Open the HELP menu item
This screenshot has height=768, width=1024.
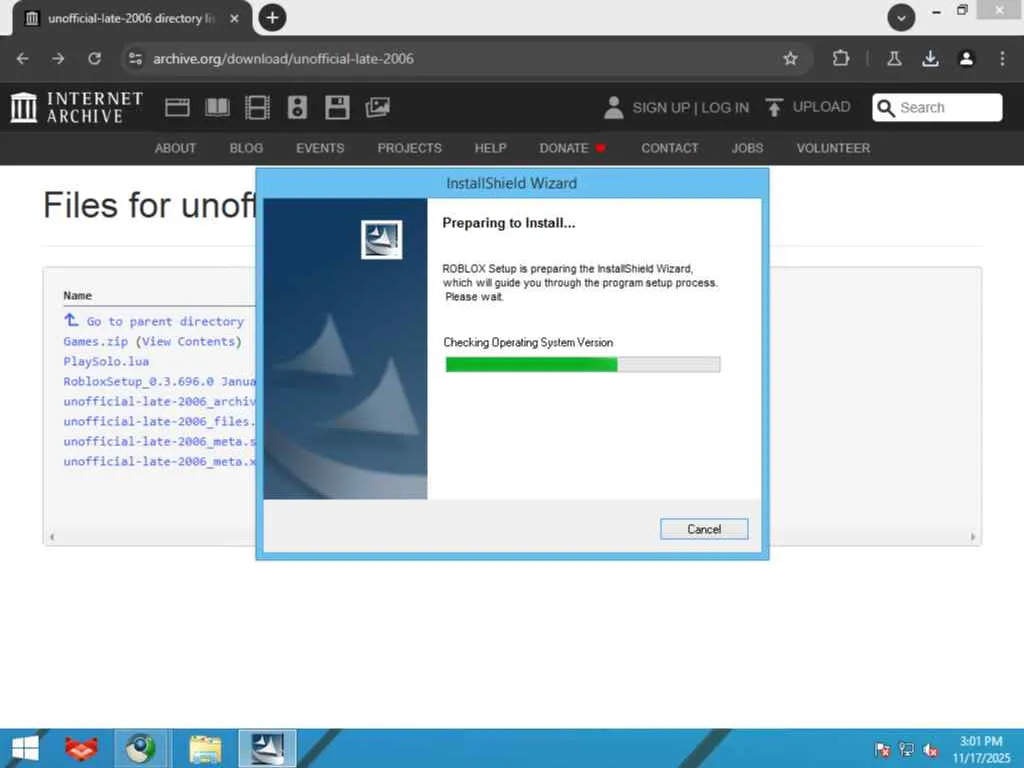coord(490,148)
